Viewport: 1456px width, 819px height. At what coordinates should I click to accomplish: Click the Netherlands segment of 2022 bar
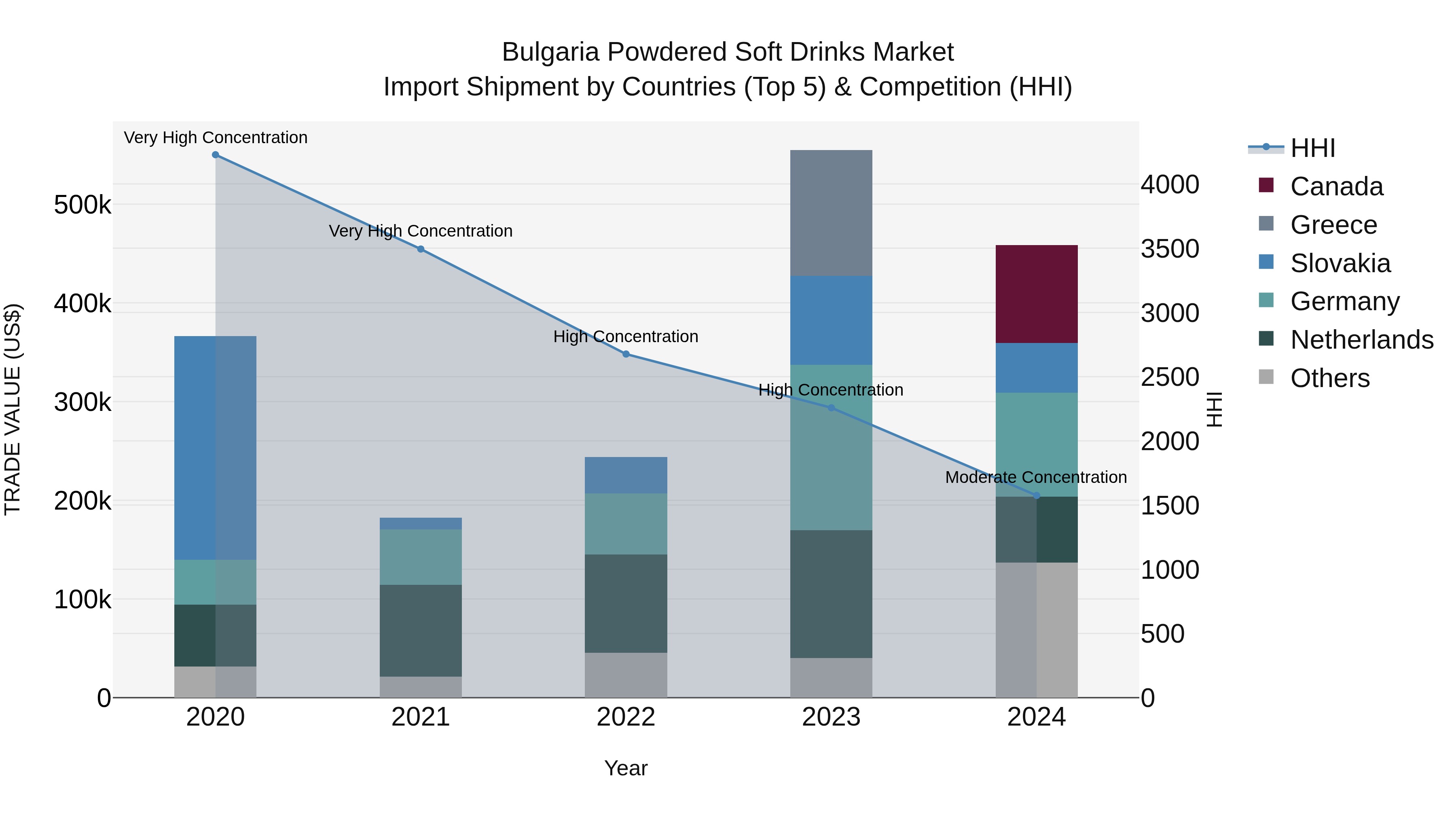pyautogui.click(x=626, y=604)
